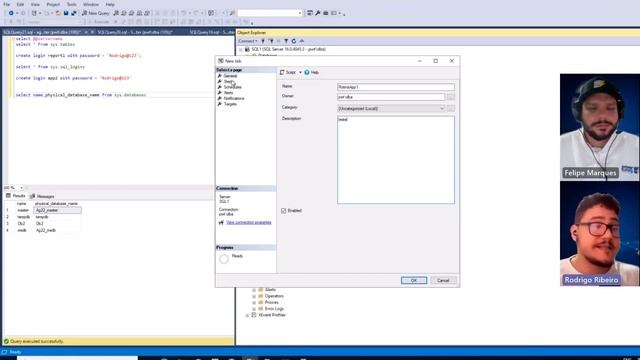Open the Window menu
Viewport: 640px width, 360px height.
[x=91, y=4]
